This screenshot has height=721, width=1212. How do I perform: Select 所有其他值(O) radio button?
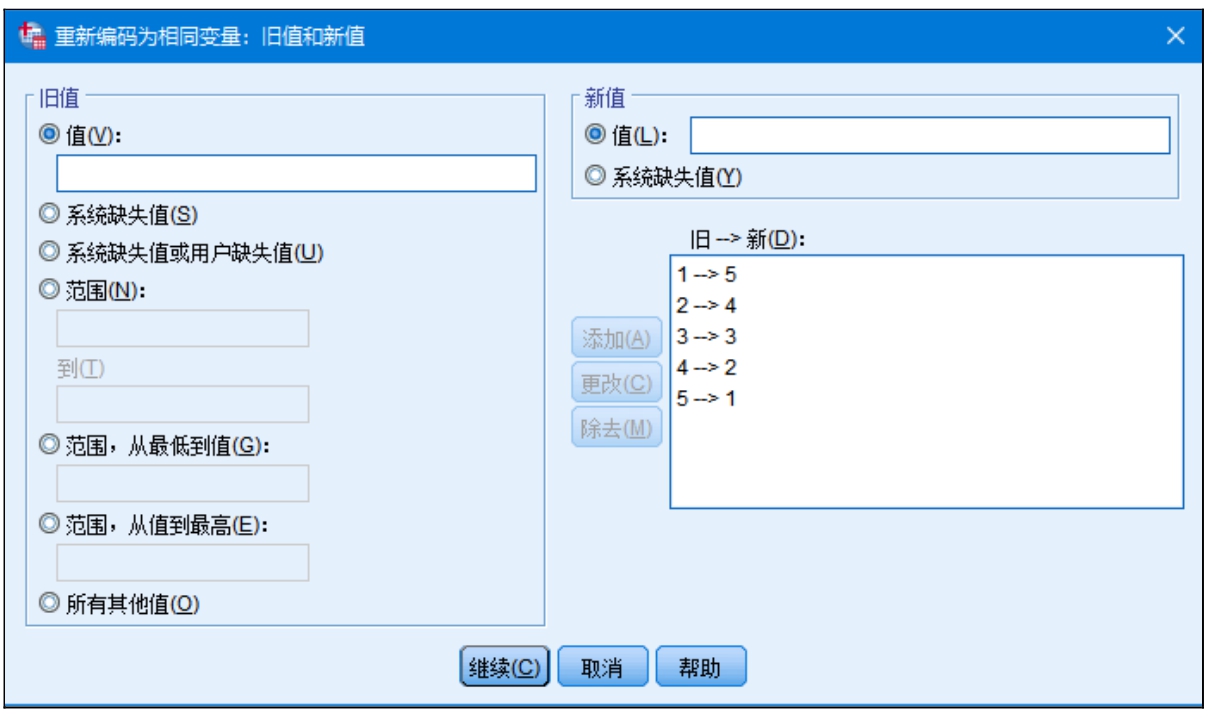click(x=47, y=603)
